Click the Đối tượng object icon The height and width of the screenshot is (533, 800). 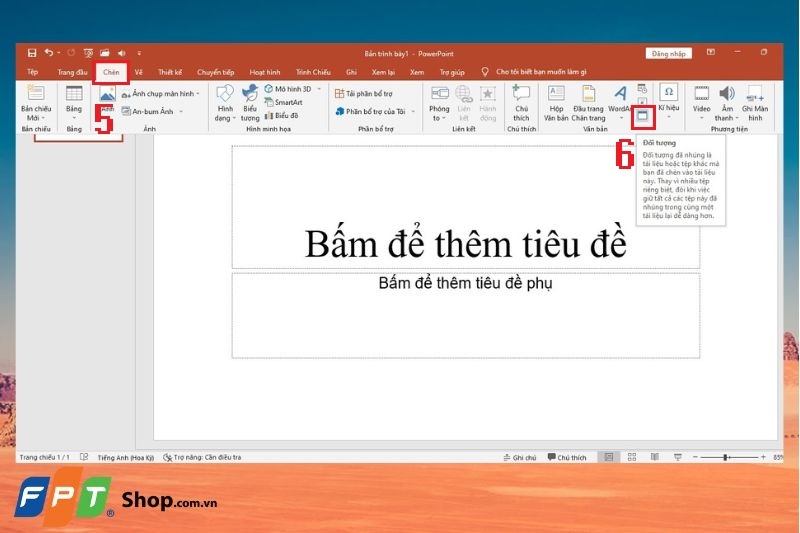click(x=643, y=117)
